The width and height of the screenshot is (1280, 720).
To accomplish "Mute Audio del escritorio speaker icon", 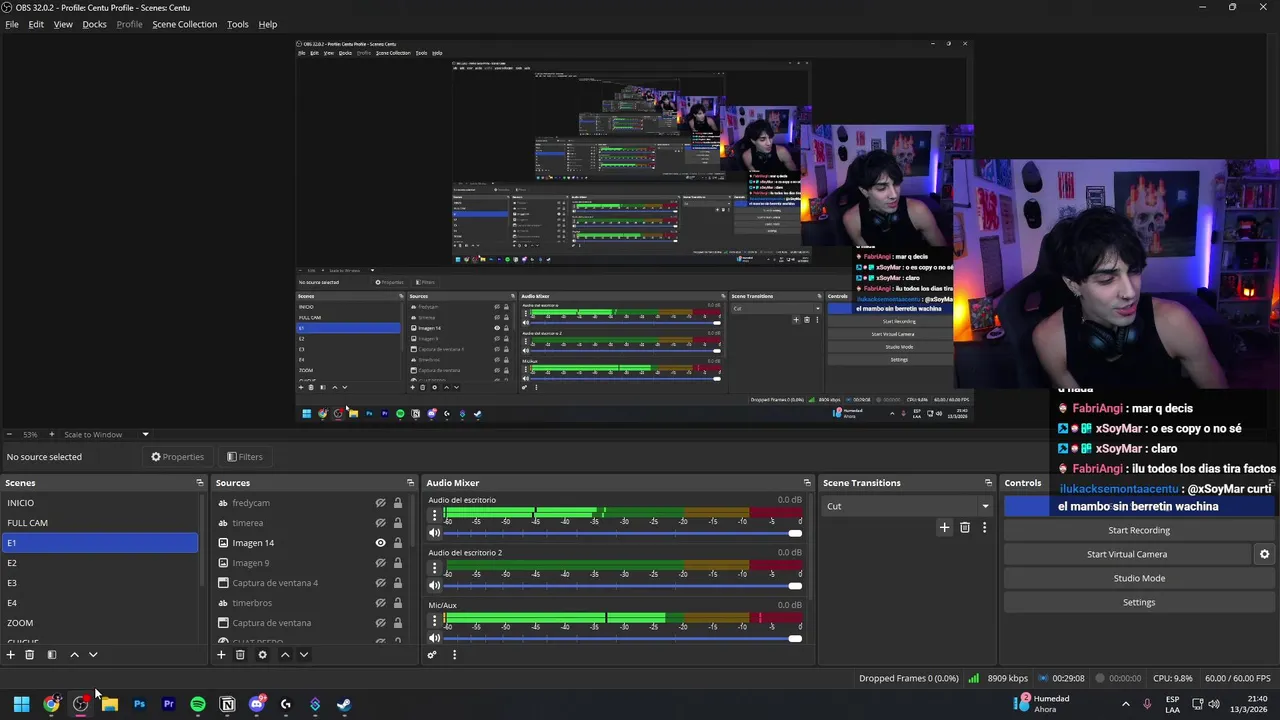I will click(434, 533).
